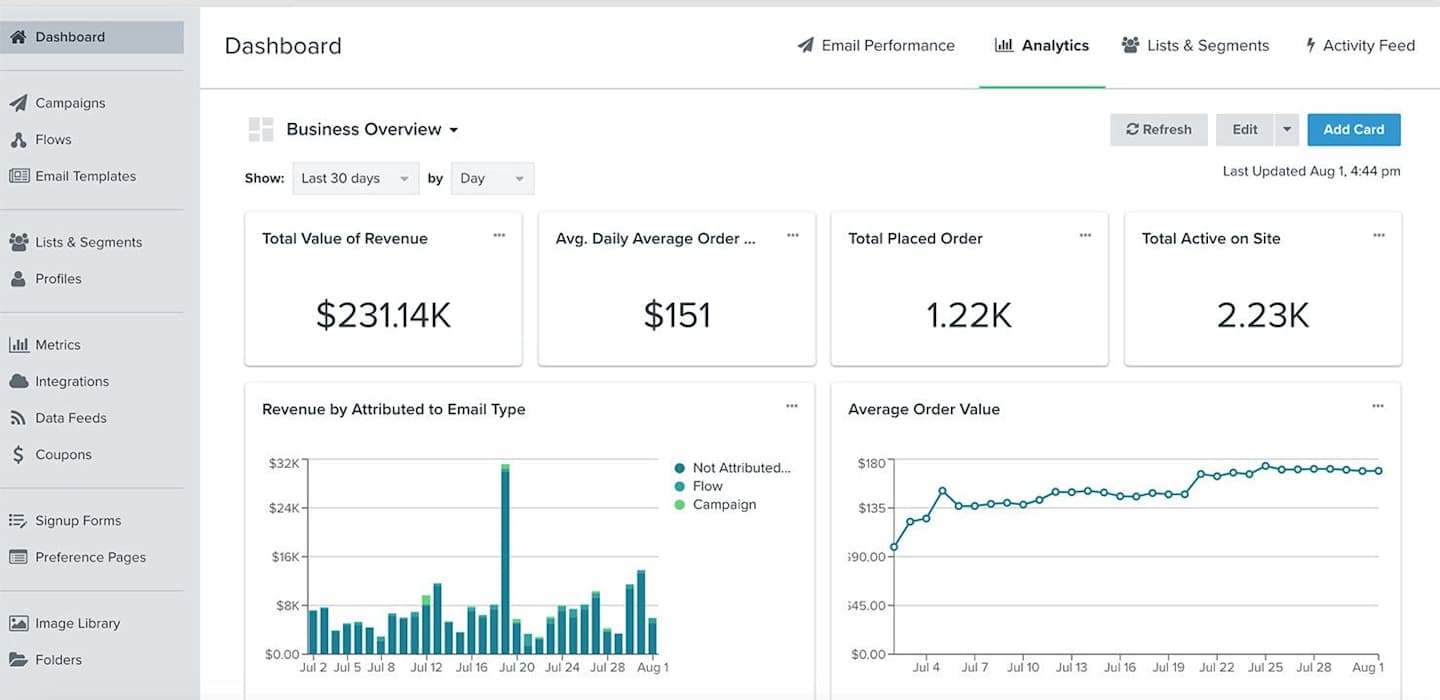
Task: Expand the Business Overview dropdown
Action: [372, 129]
